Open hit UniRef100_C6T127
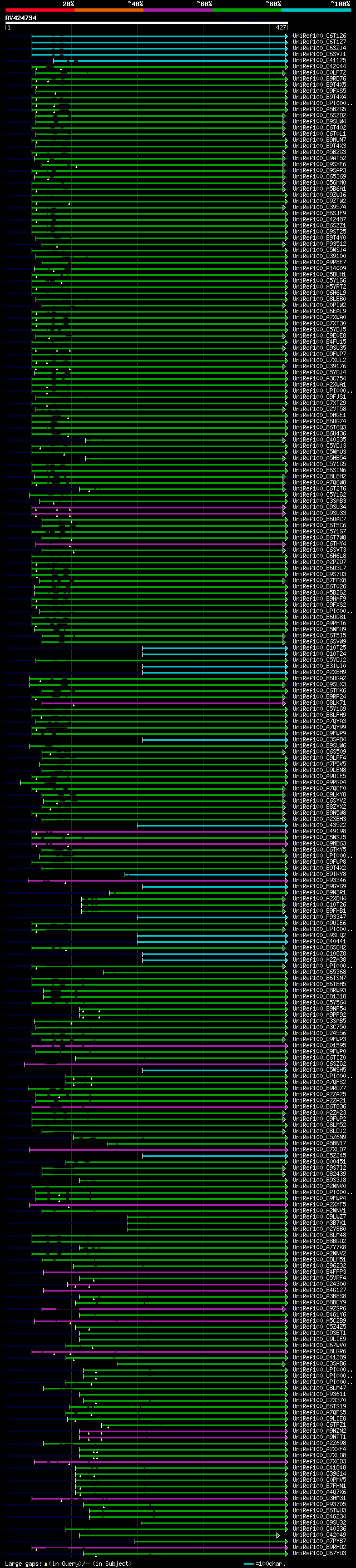 click(x=319, y=42)
